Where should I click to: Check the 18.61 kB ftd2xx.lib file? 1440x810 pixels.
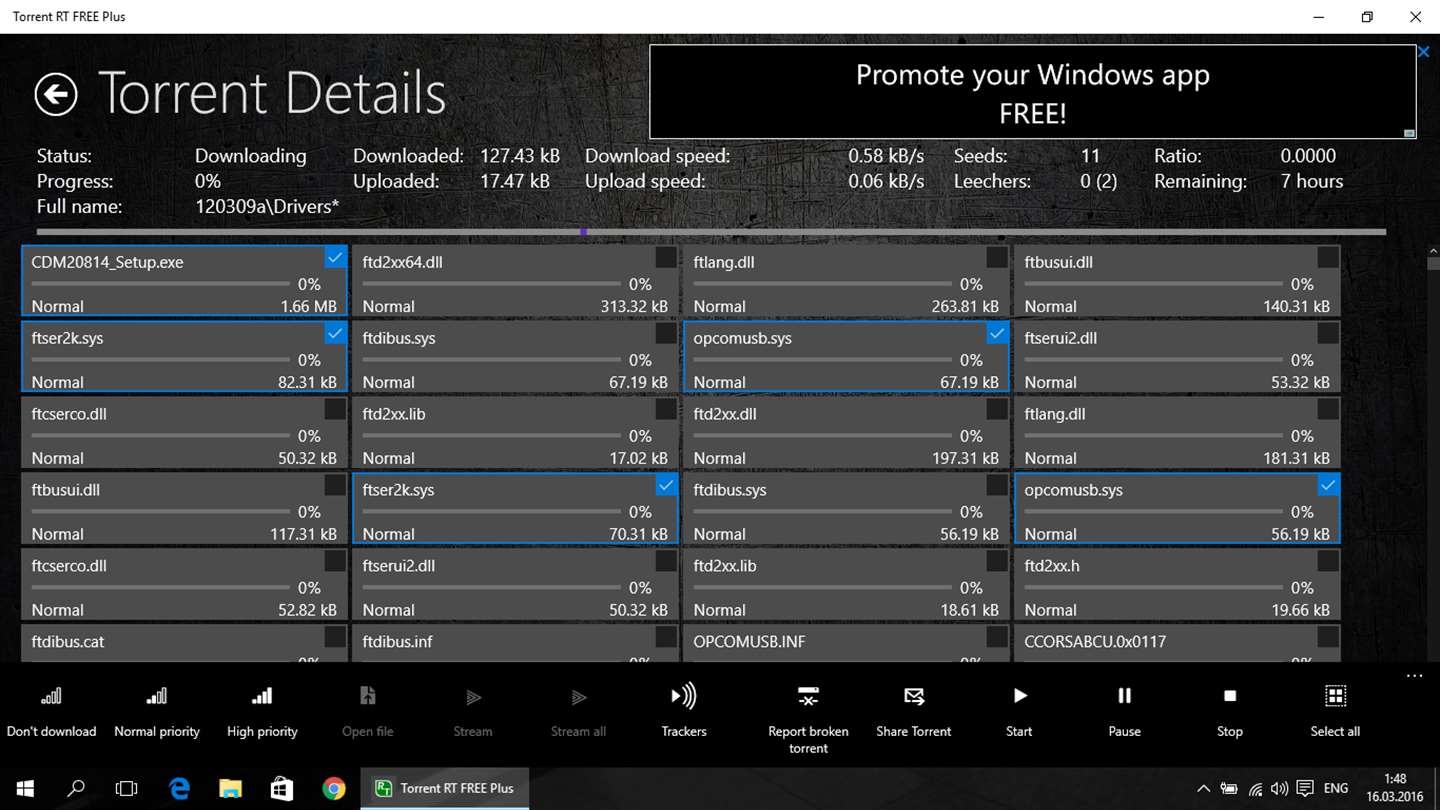997,562
